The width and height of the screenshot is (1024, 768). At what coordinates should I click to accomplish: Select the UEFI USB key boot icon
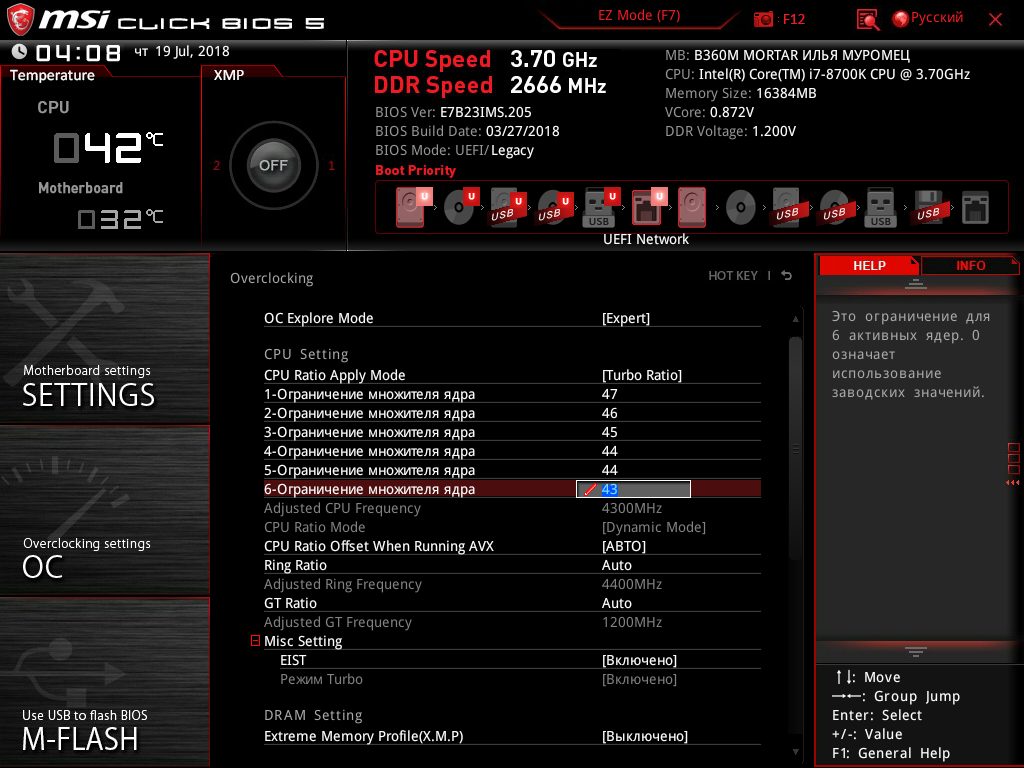coord(601,208)
